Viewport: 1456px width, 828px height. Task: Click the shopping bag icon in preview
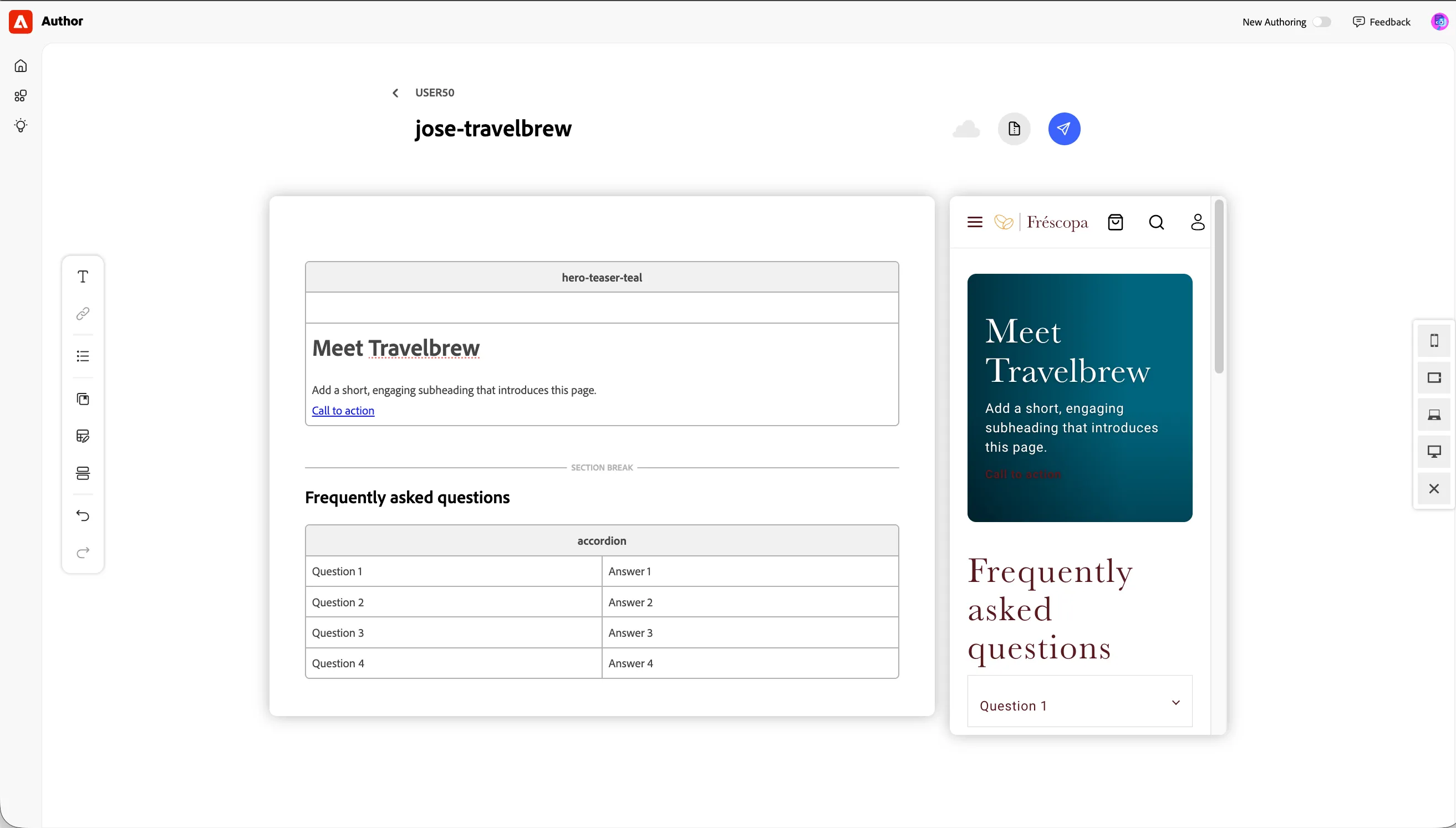(x=1116, y=222)
